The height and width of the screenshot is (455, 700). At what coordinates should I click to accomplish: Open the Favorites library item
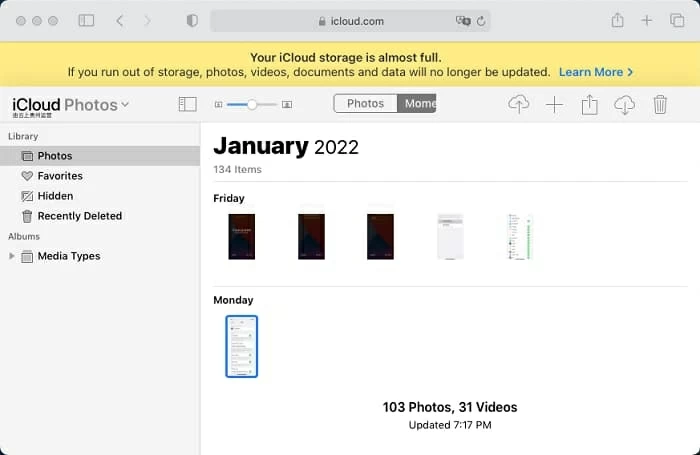[x=60, y=176]
